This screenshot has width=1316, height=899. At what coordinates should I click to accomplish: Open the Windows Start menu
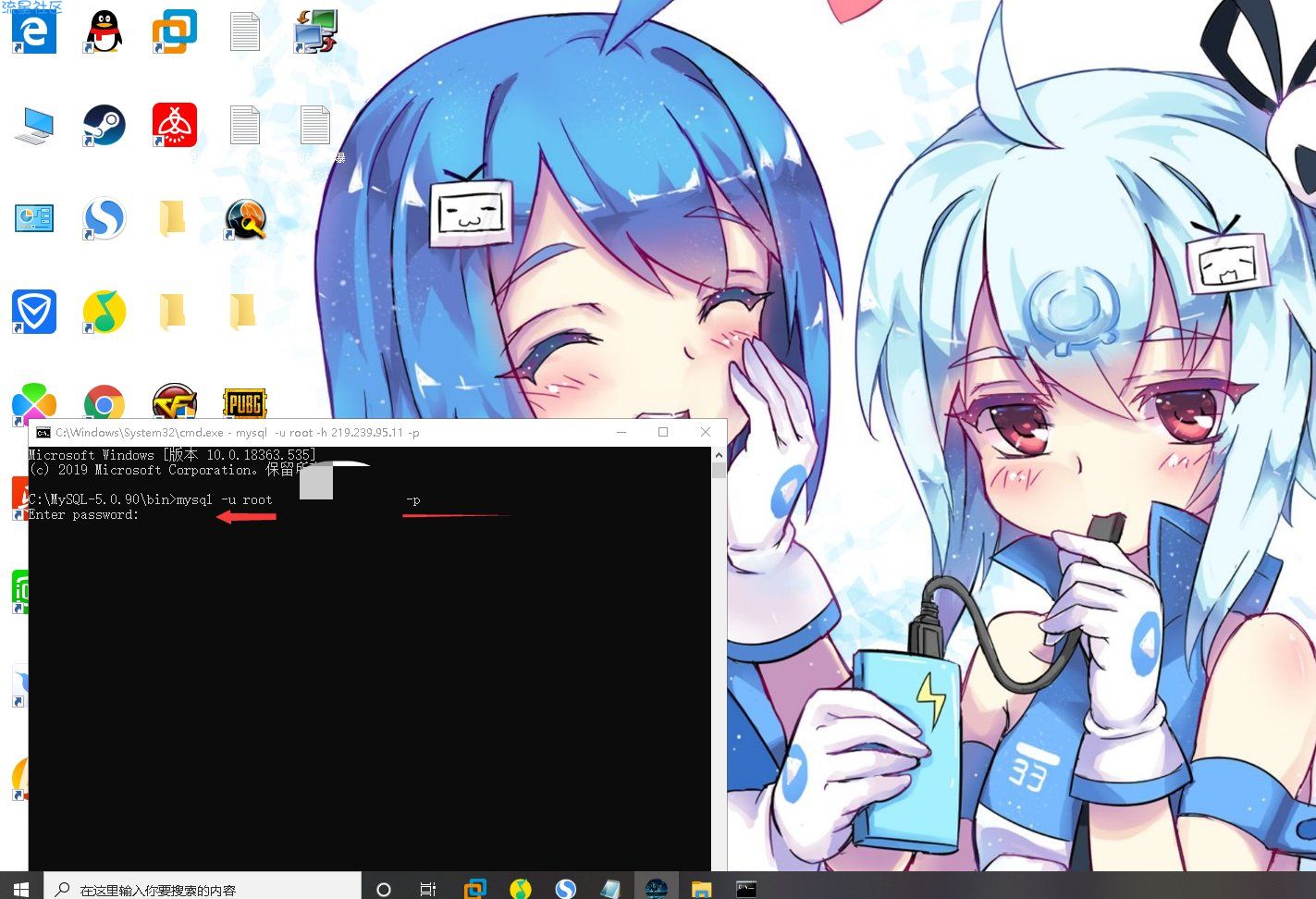click(21, 889)
